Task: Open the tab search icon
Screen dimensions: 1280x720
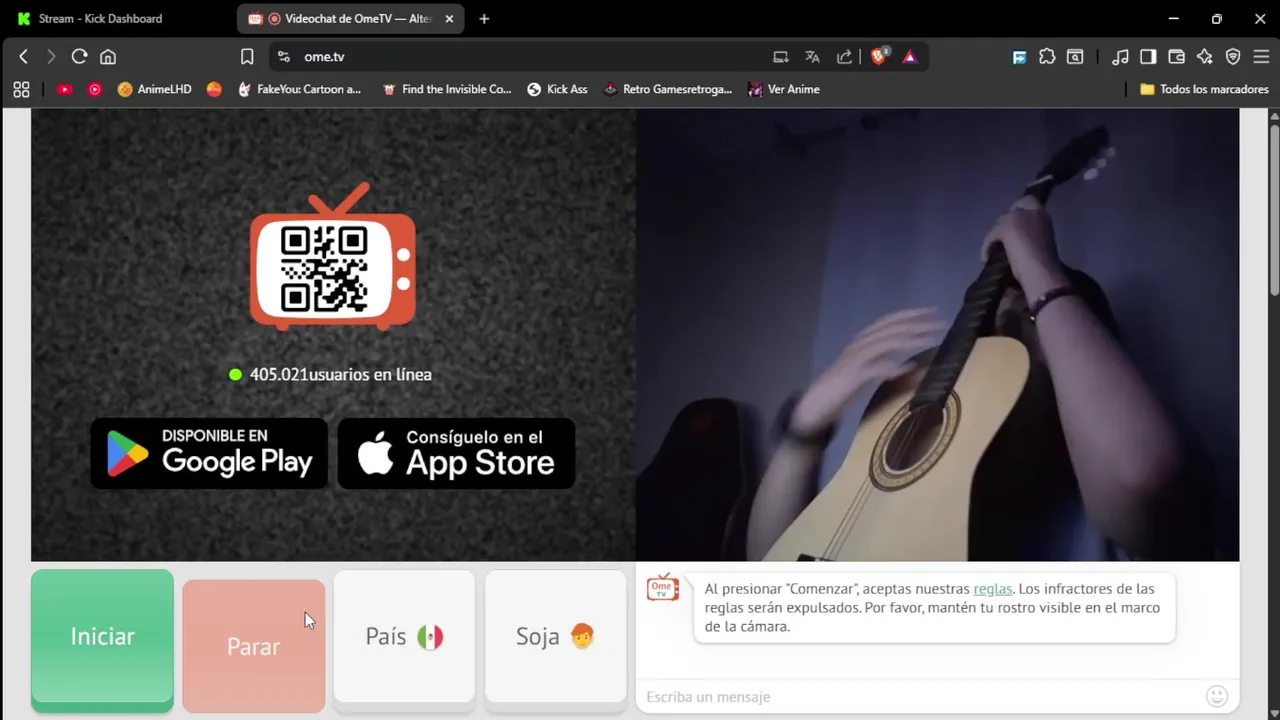Action: click(1075, 57)
